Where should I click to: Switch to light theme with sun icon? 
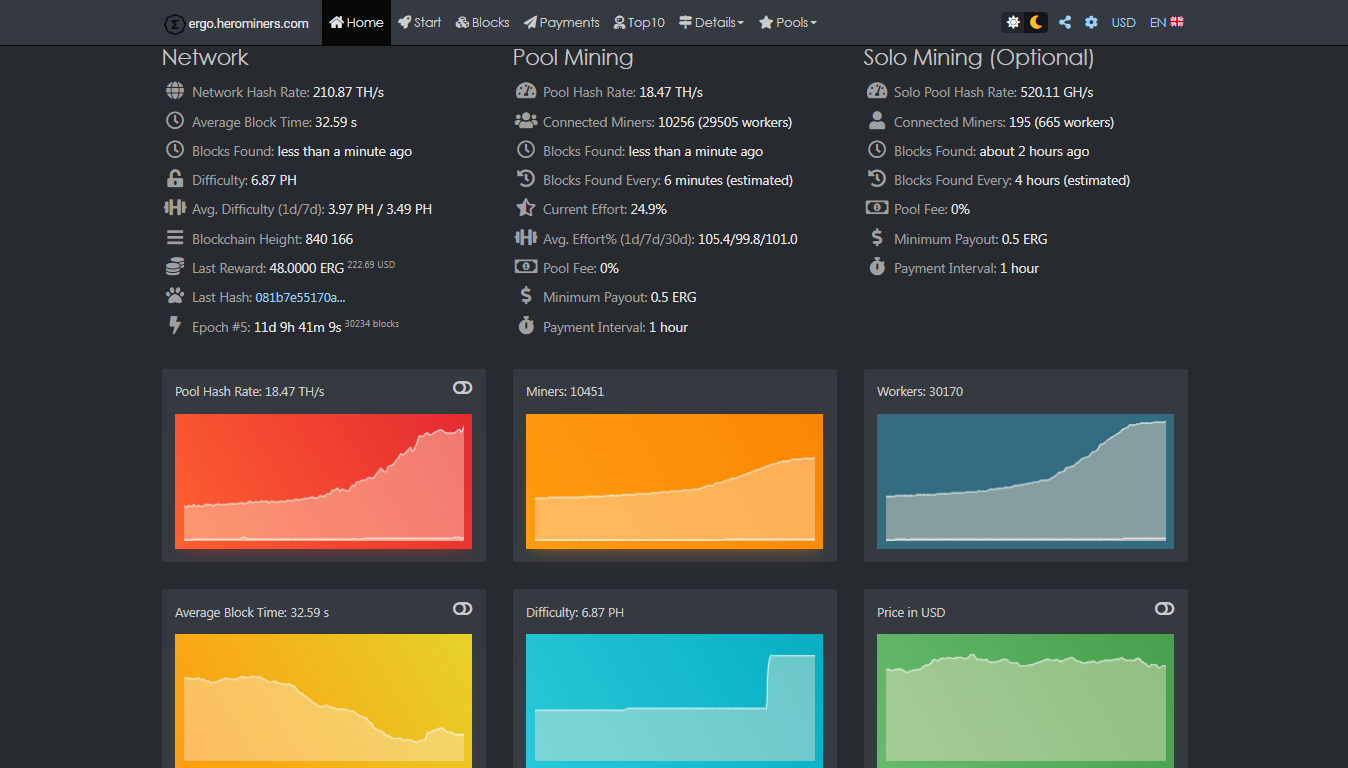click(x=1013, y=22)
